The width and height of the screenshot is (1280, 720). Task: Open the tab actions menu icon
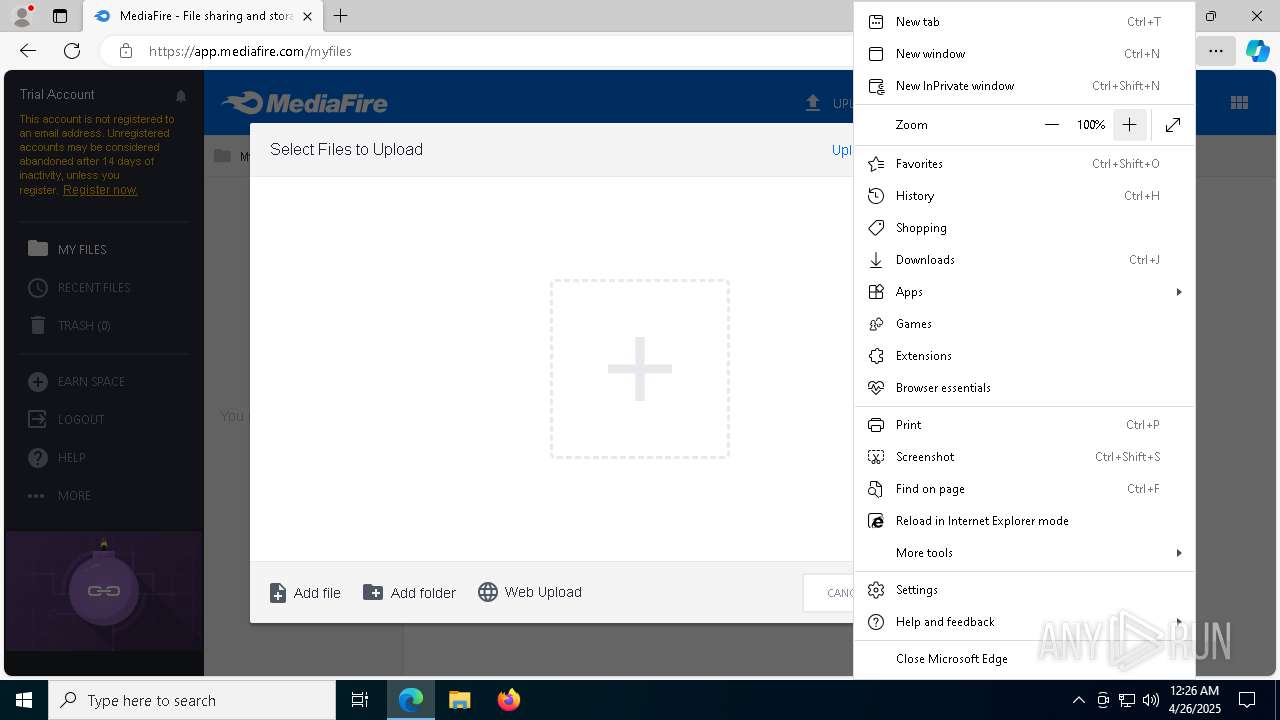click(60, 16)
